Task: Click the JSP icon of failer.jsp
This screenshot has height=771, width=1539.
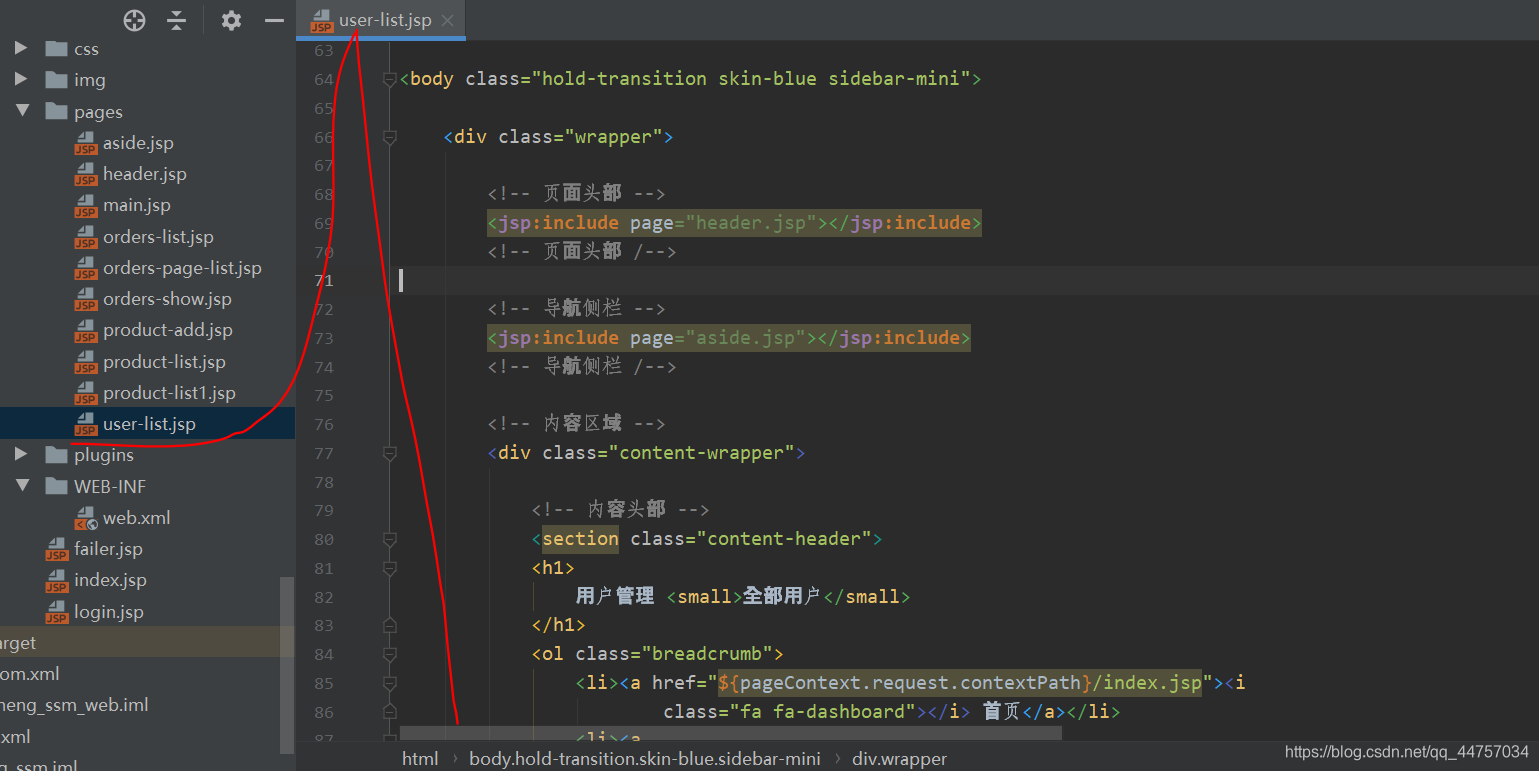Action: (x=57, y=550)
